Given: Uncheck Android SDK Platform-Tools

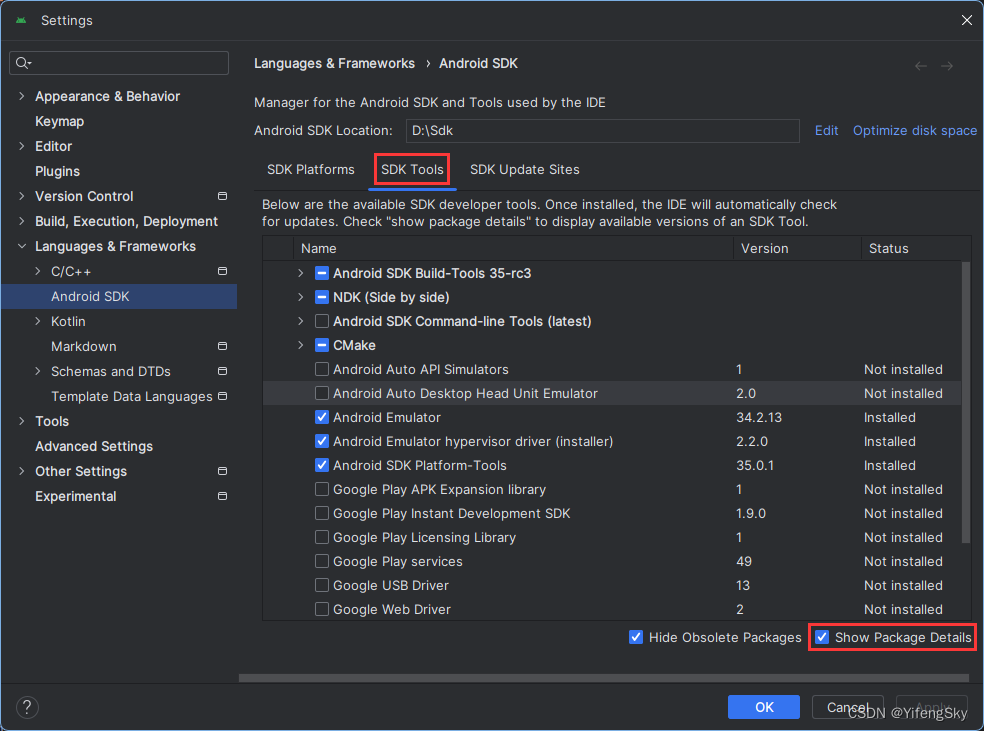Looking at the screenshot, I should pyautogui.click(x=322, y=466).
